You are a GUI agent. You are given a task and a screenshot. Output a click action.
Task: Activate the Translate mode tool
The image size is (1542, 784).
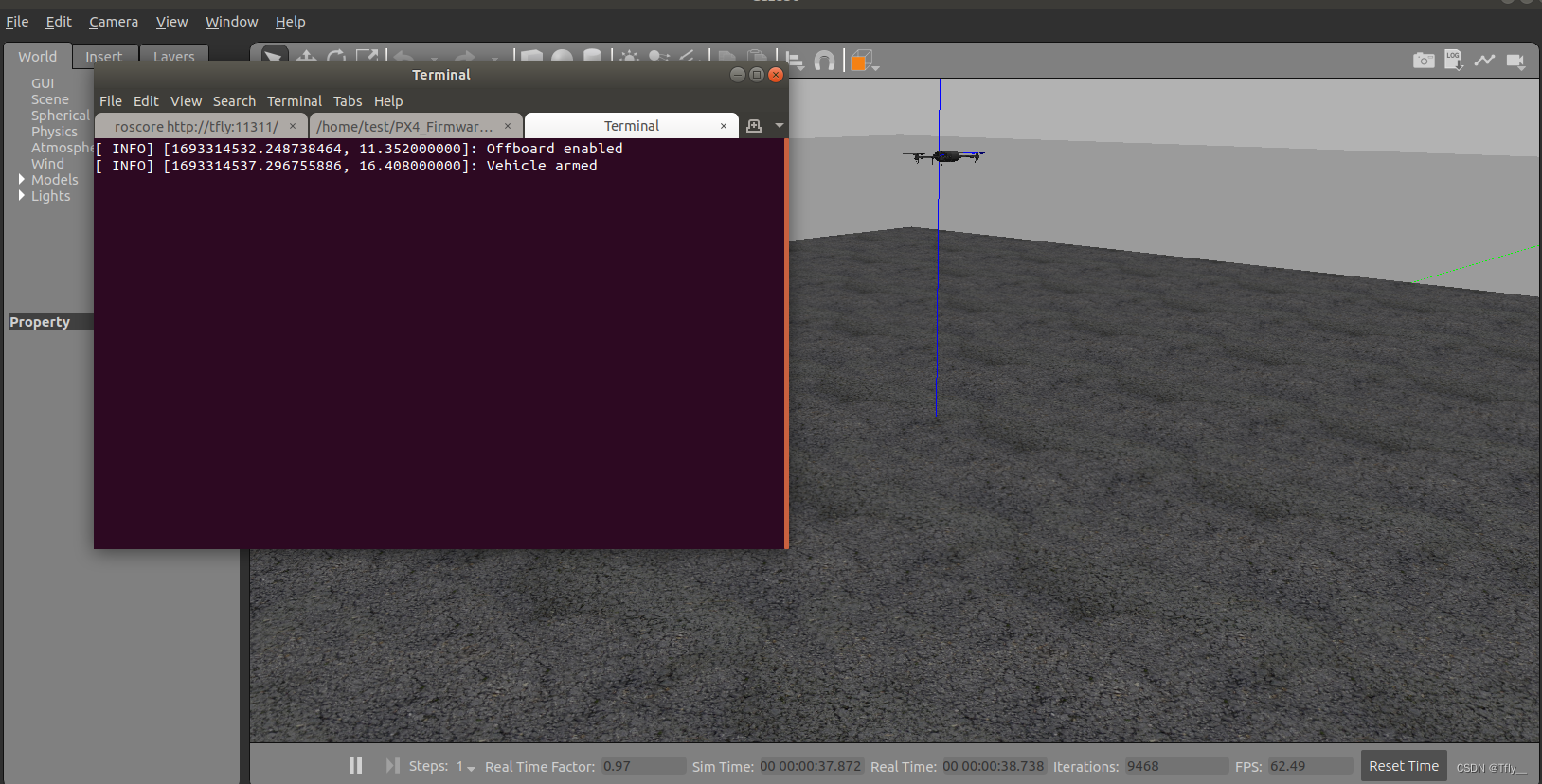pos(306,57)
